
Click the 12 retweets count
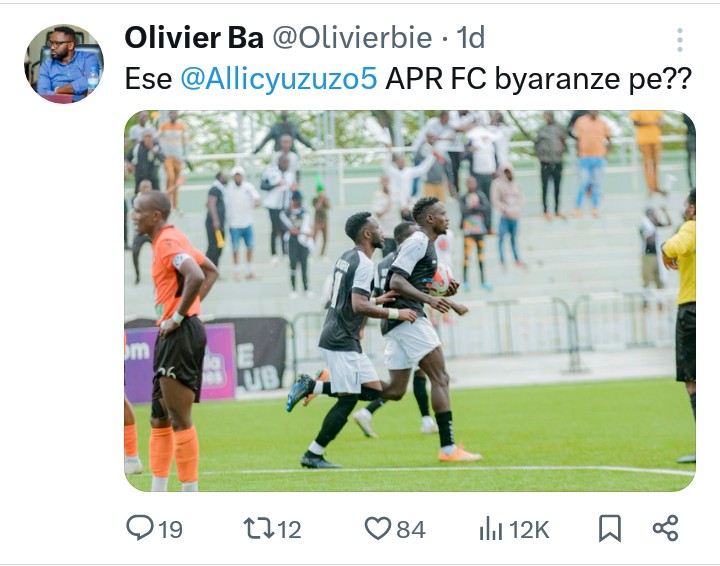point(289,530)
